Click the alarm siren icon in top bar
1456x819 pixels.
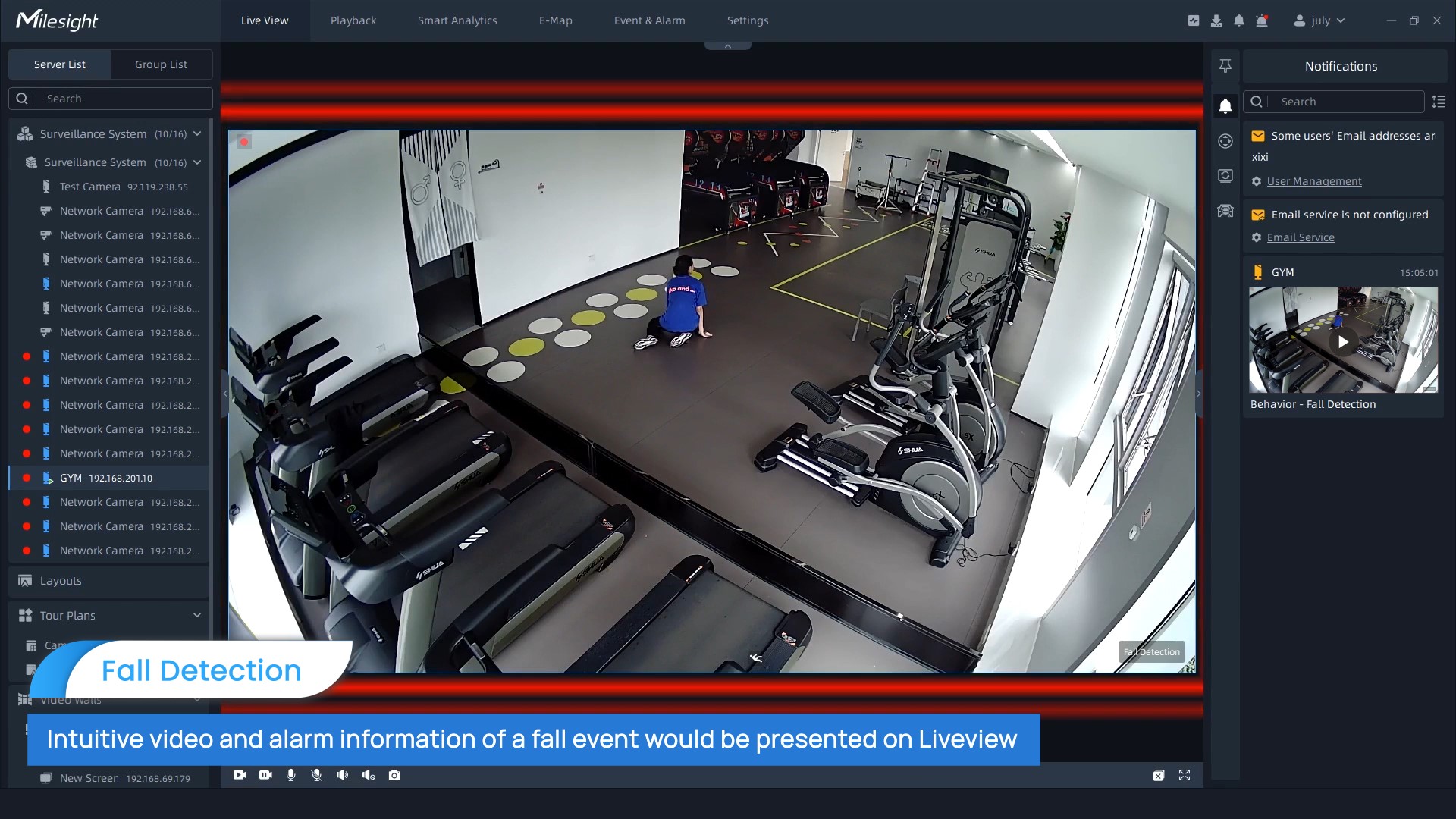point(1262,20)
